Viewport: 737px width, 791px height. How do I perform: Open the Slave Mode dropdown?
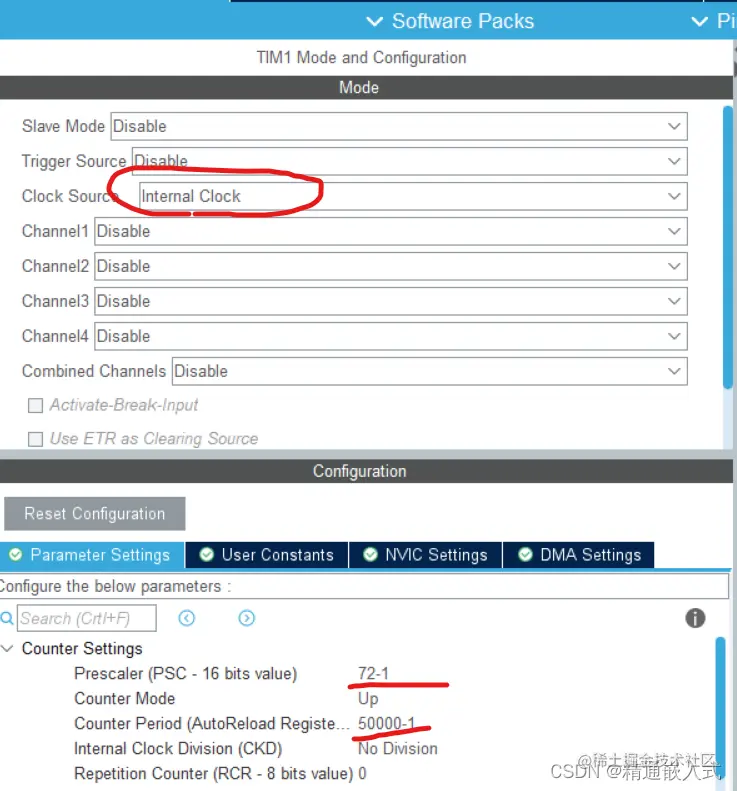click(399, 126)
